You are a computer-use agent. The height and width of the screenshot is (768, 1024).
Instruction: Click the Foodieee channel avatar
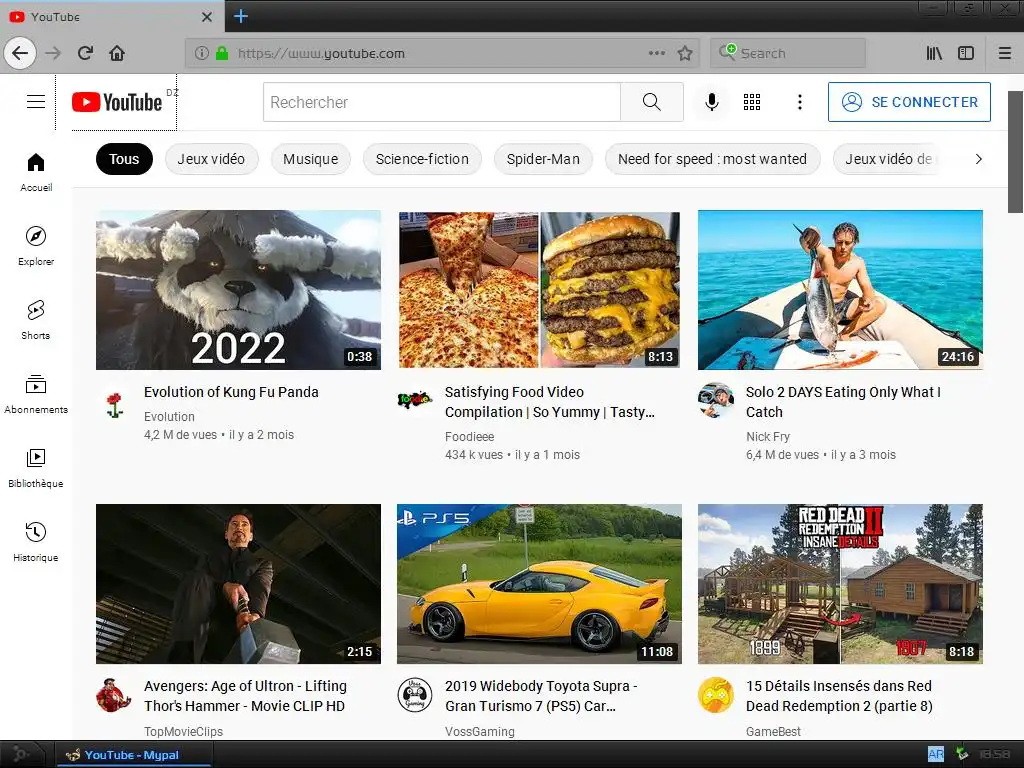[x=415, y=398]
